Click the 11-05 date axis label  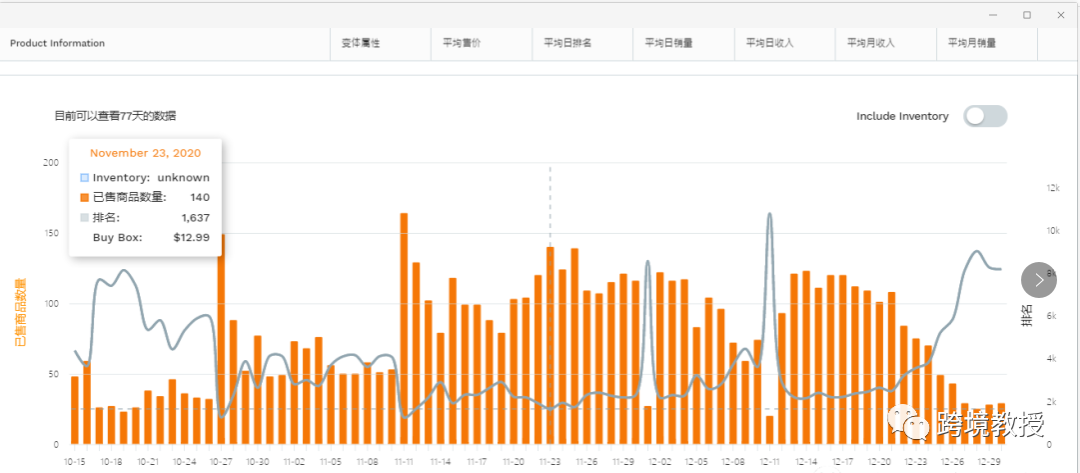331,461
